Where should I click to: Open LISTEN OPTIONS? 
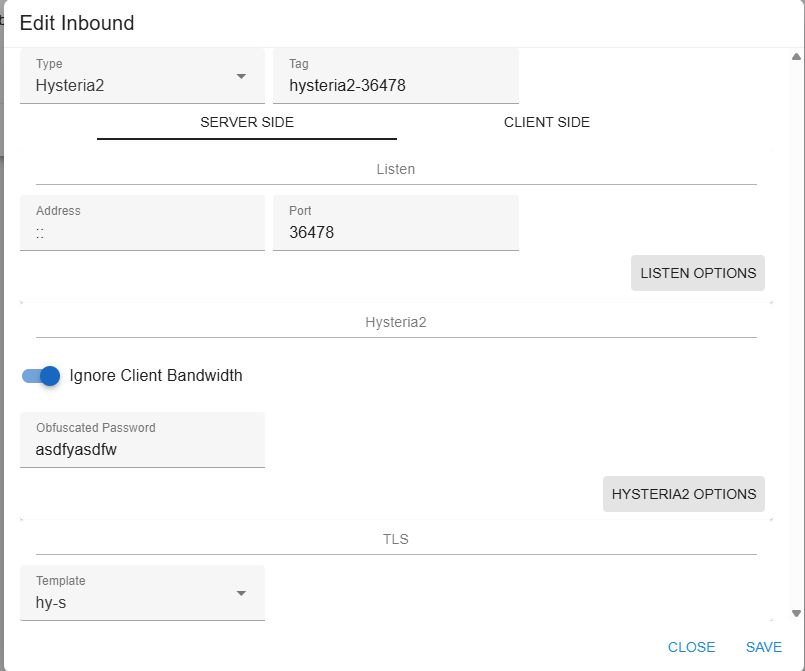point(698,273)
